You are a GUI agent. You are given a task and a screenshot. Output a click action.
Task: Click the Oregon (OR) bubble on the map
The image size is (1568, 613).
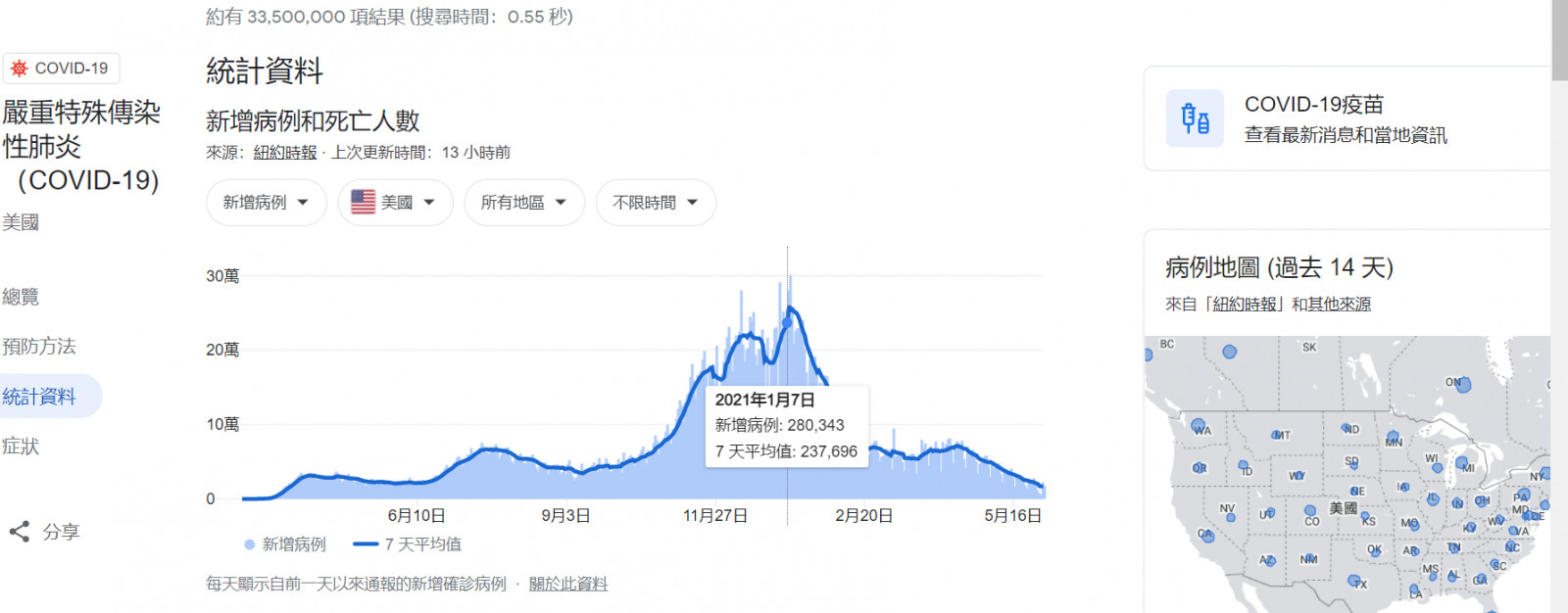[1200, 467]
